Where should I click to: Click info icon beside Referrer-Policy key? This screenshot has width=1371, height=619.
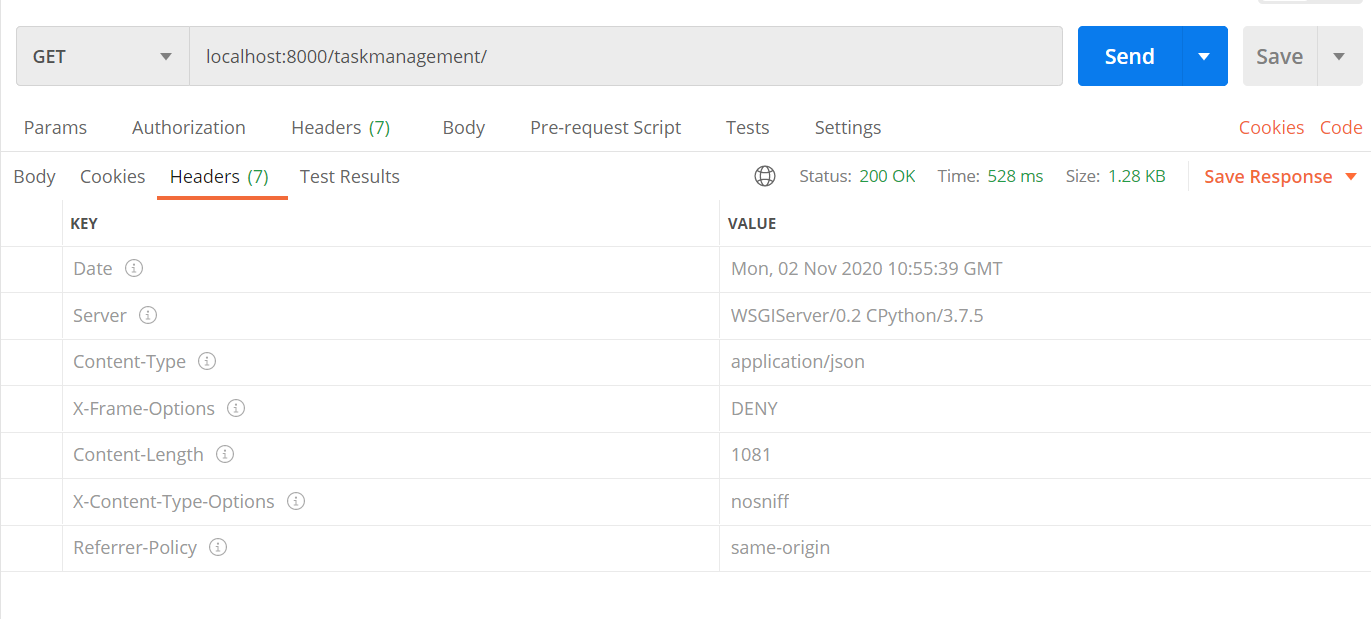click(218, 547)
